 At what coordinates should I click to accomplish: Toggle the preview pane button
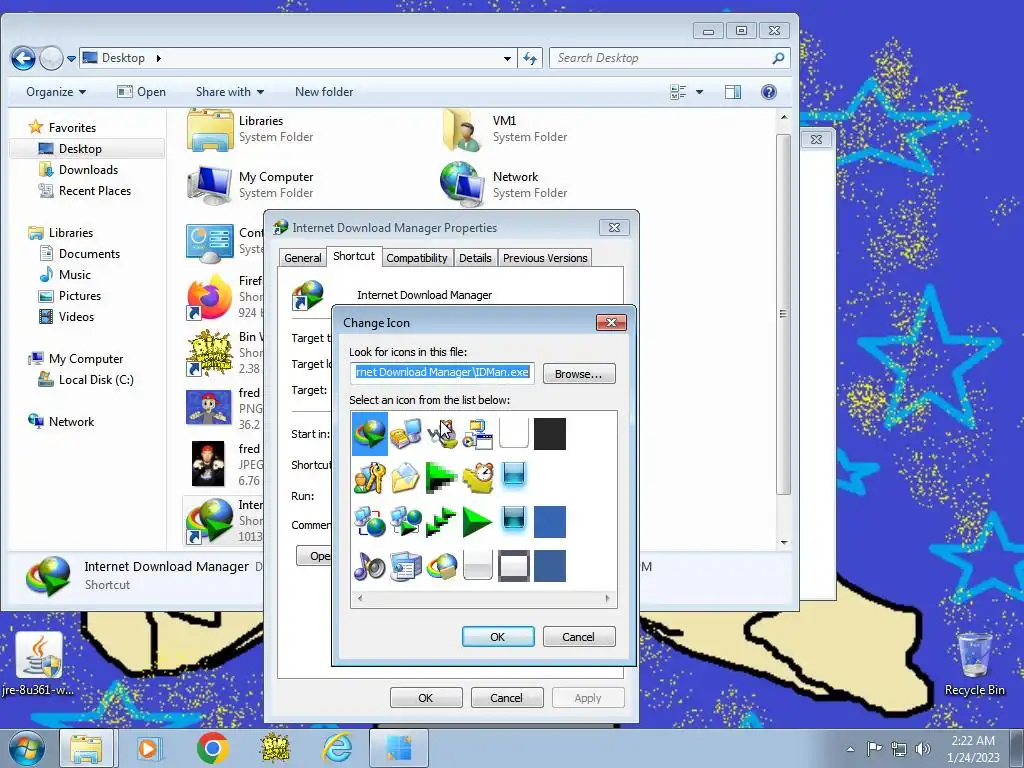tap(733, 92)
